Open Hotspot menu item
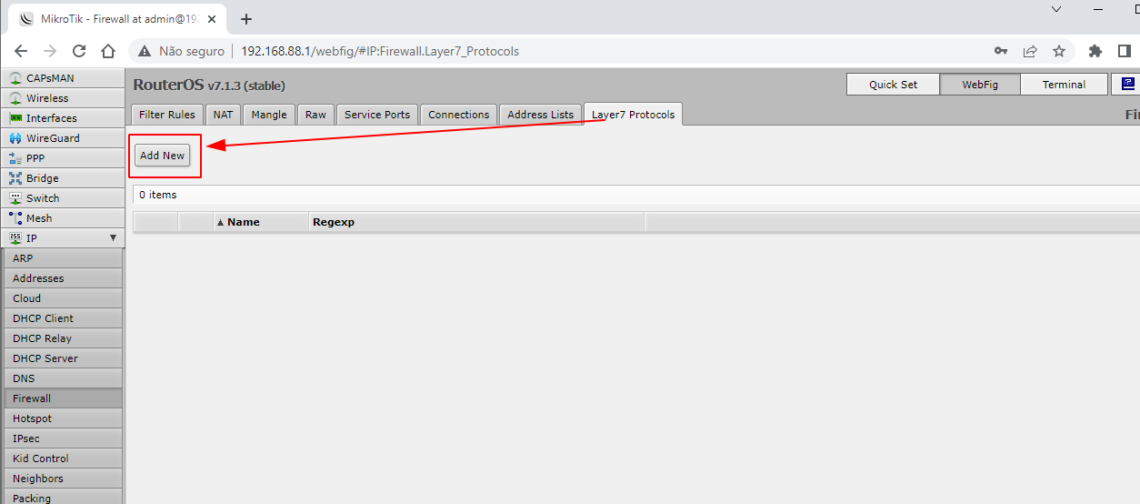1140x504 pixels. pyautogui.click(x=63, y=418)
